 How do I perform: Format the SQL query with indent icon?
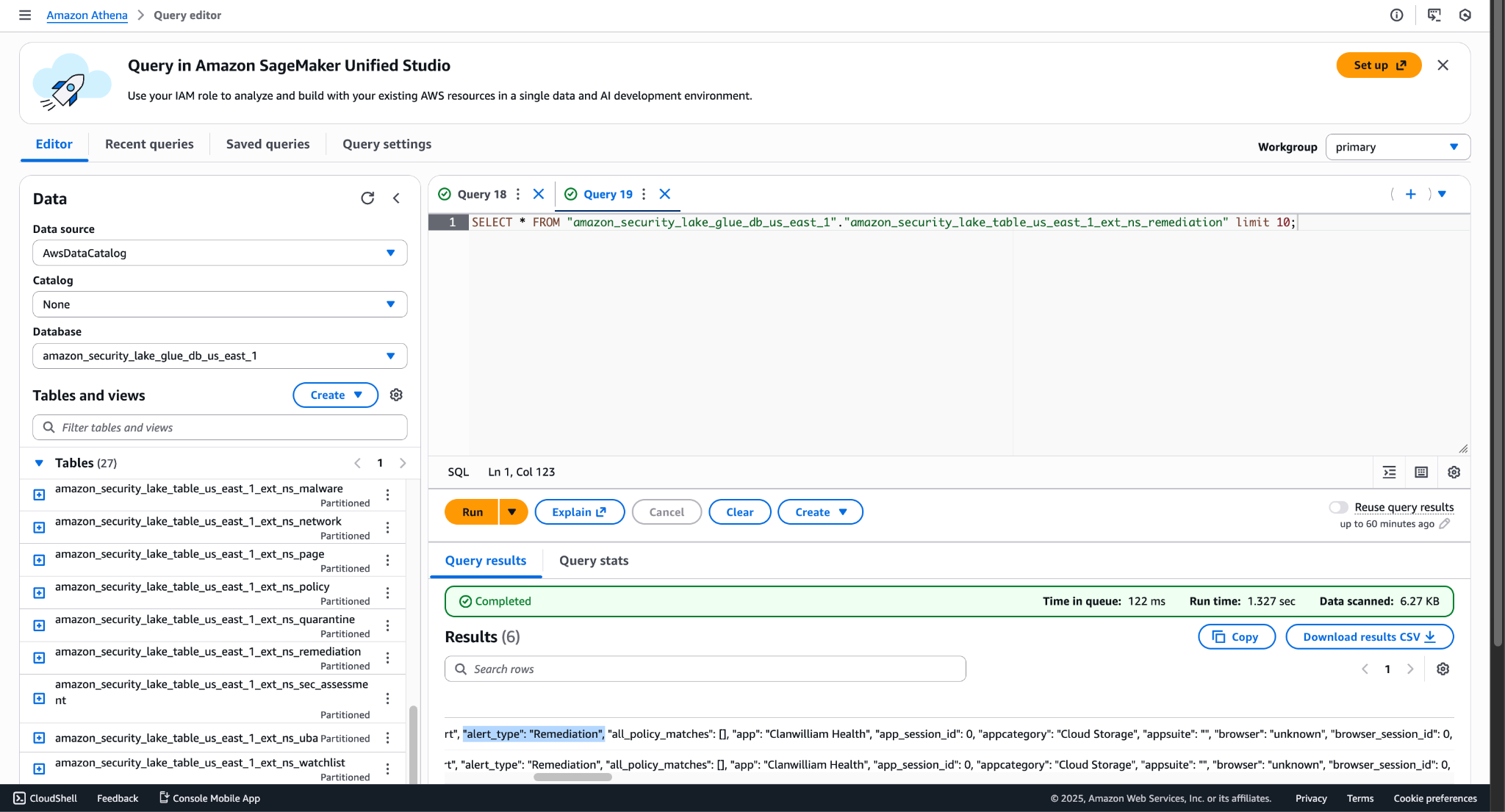point(1389,473)
